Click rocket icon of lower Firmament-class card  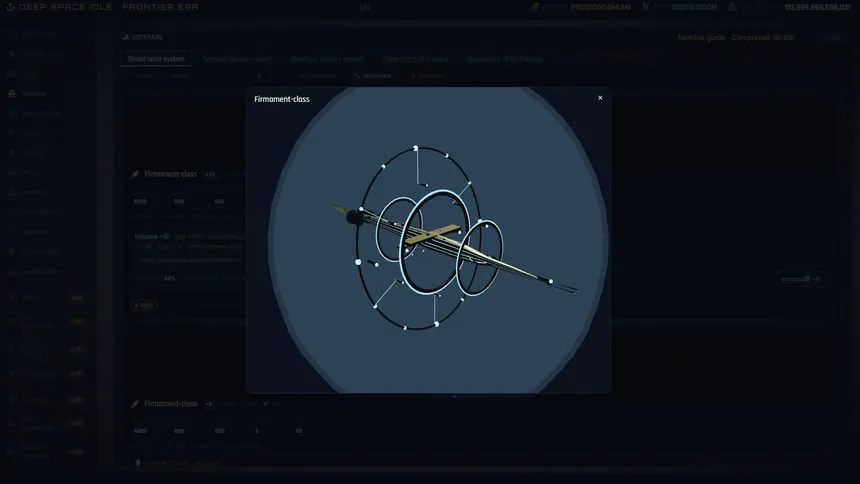tap(135, 404)
